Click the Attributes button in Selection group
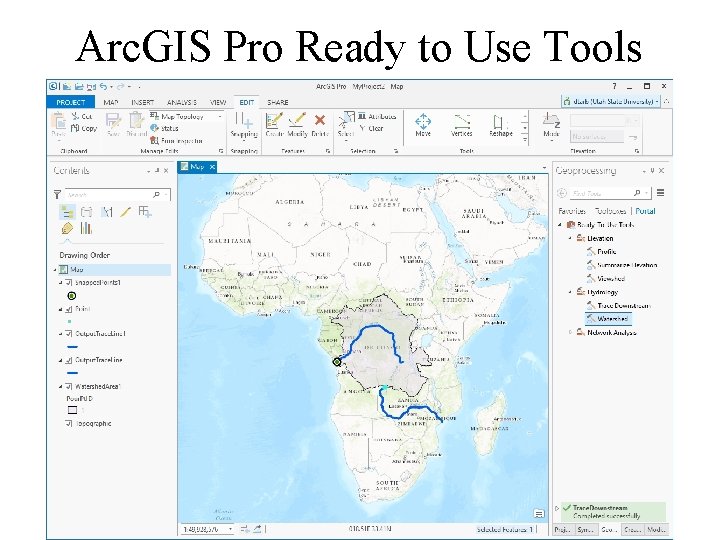 pyautogui.click(x=376, y=117)
